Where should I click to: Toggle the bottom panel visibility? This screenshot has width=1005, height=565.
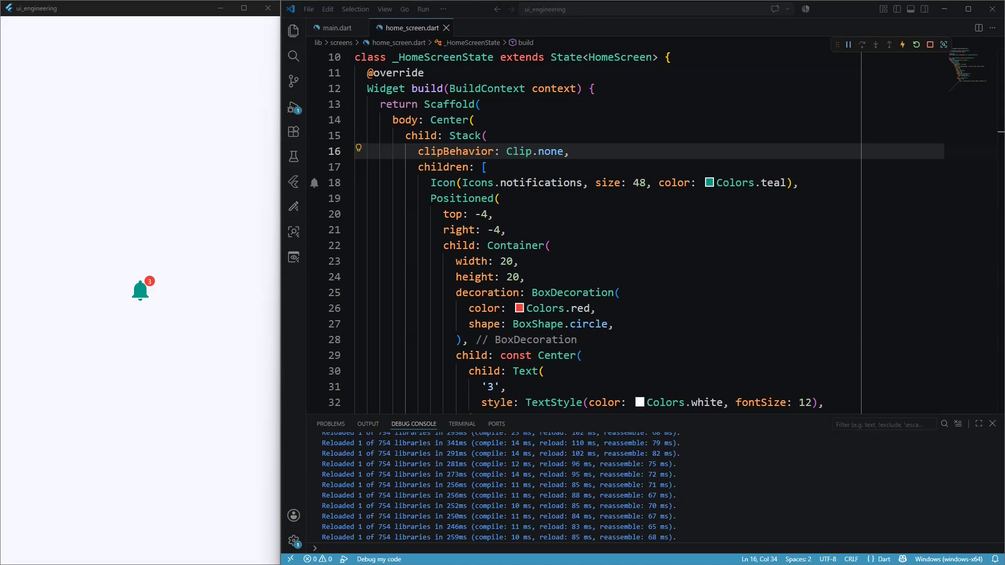tap(911, 9)
